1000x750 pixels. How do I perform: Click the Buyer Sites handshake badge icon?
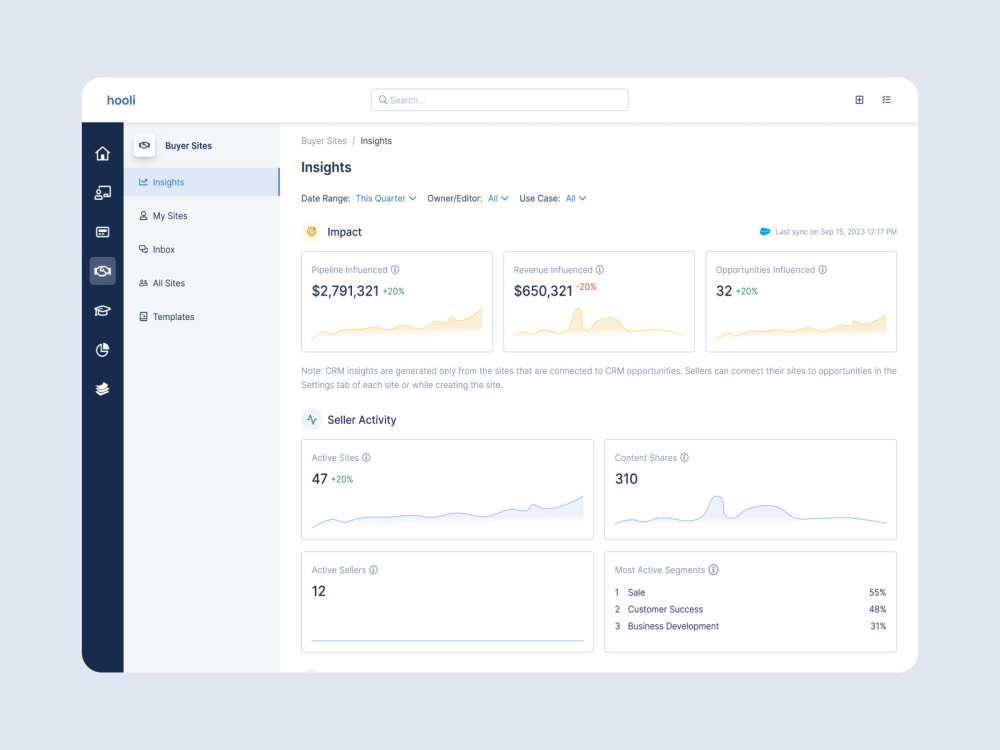click(x=145, y=145)
